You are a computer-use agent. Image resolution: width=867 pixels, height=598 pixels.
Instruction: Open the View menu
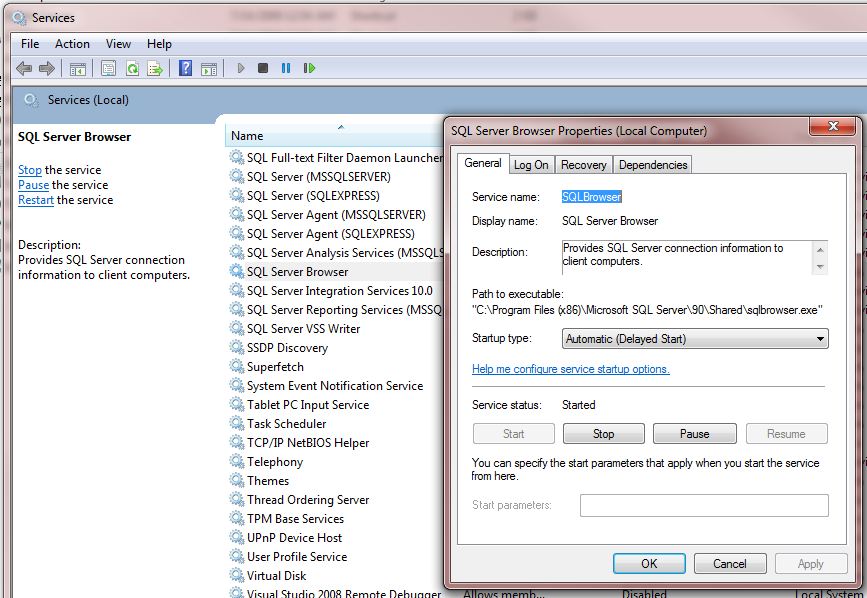click(x=118, y=44)
